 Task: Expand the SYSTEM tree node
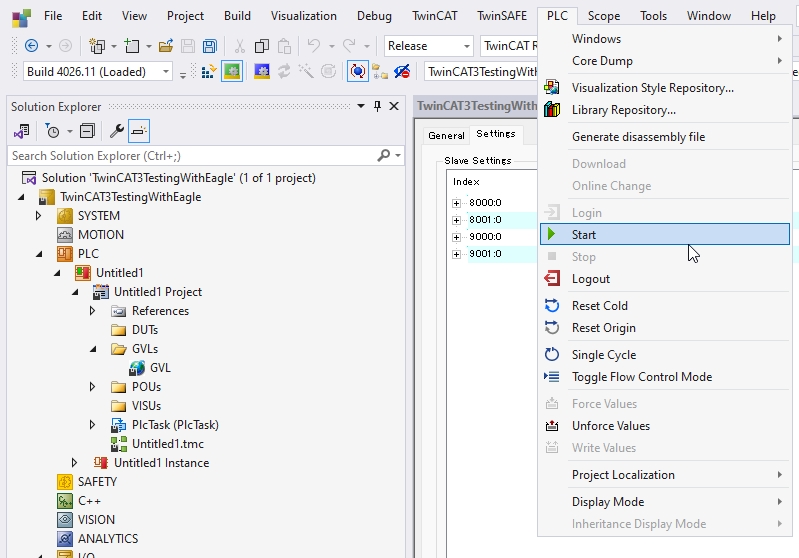pos(38,216)
